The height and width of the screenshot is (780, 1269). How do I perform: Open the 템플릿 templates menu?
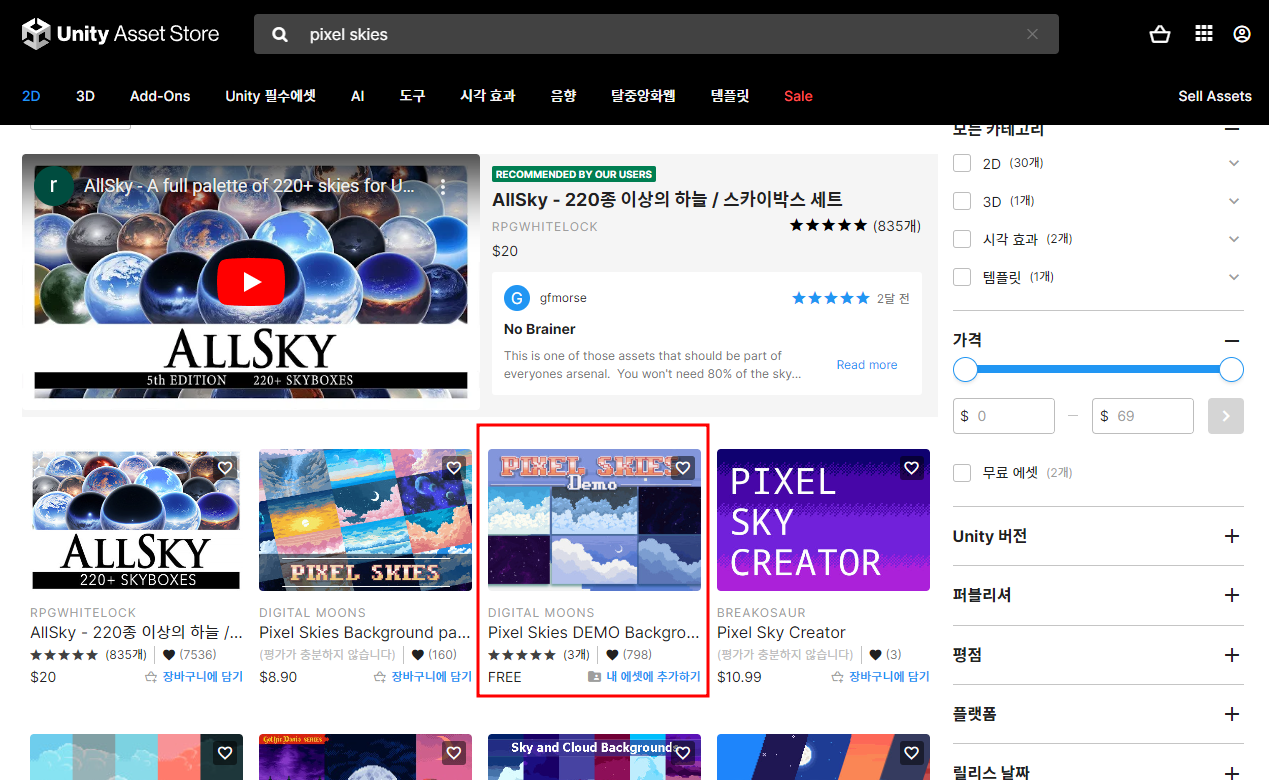tap(730, 96)
